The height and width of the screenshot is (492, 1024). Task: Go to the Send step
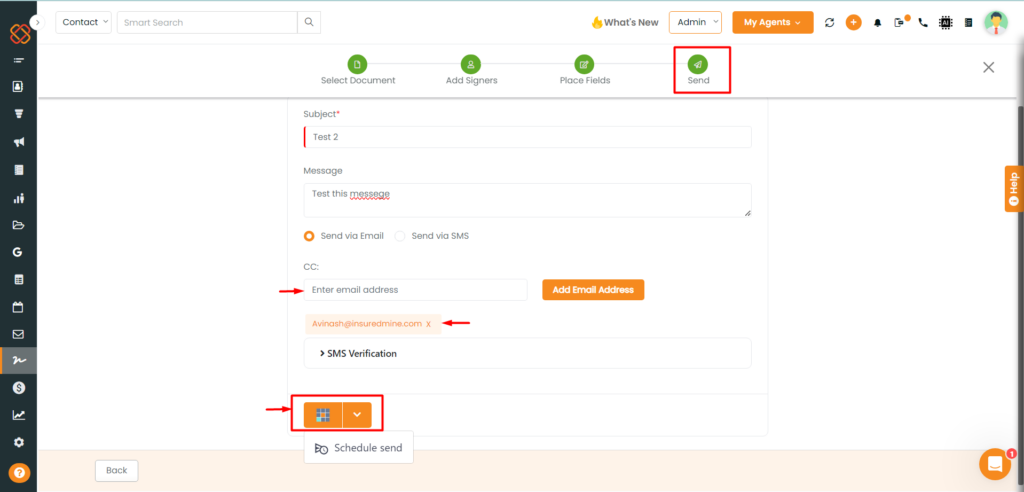point(698,70)
